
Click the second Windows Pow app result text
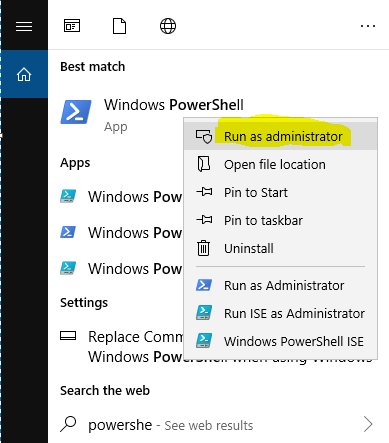tap(135, 232)
